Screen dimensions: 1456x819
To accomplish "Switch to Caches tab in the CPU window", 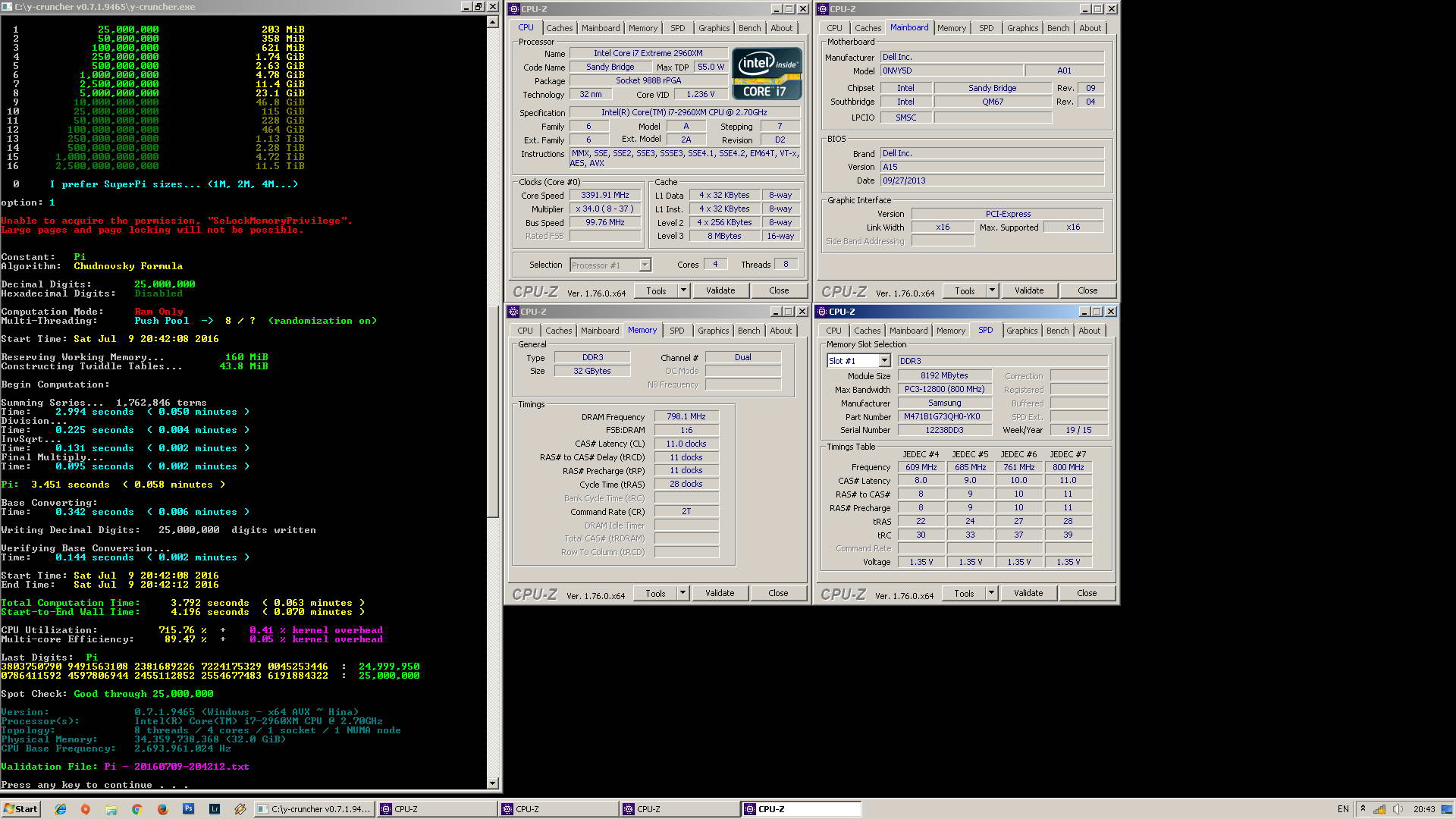I will click(x=560, y=28).
